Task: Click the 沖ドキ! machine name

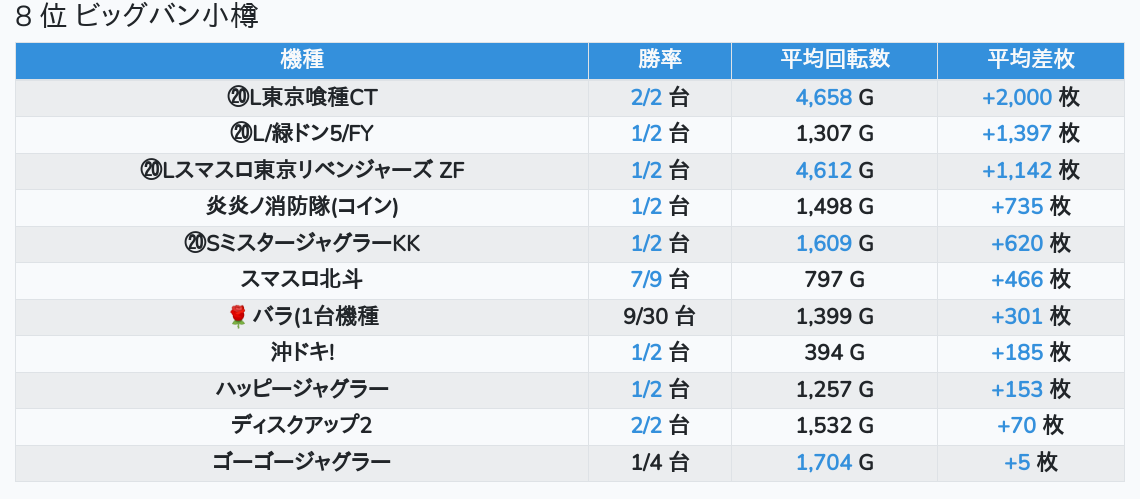Action: coord(302,353)
